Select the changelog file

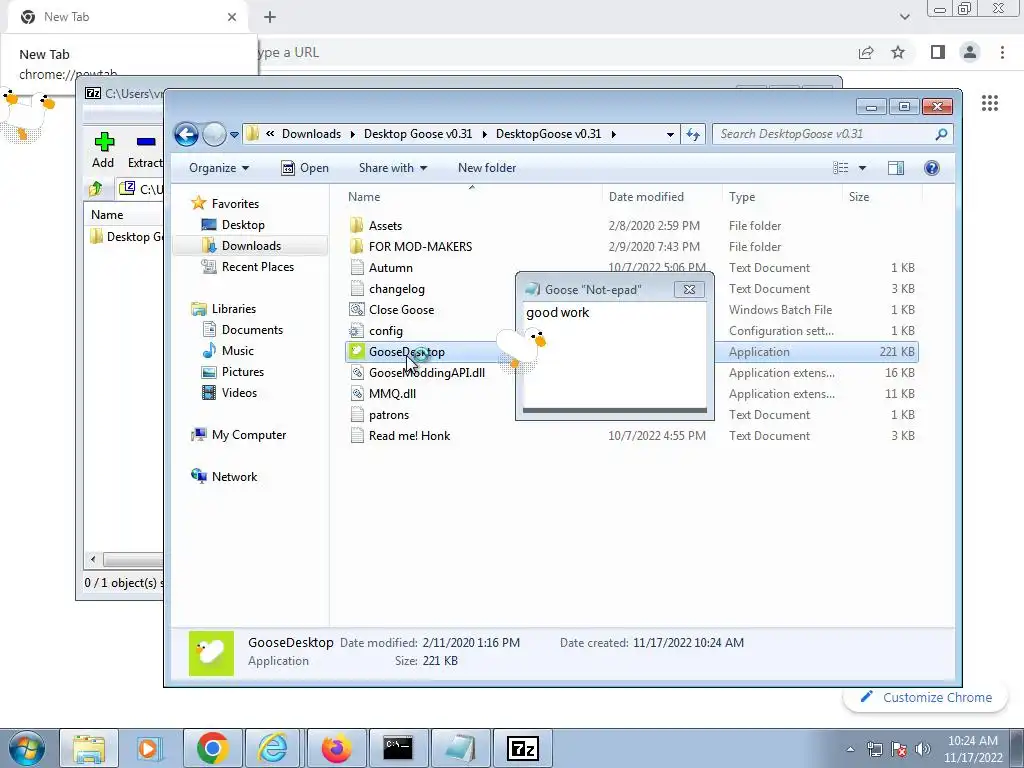(x=396, y=289)
